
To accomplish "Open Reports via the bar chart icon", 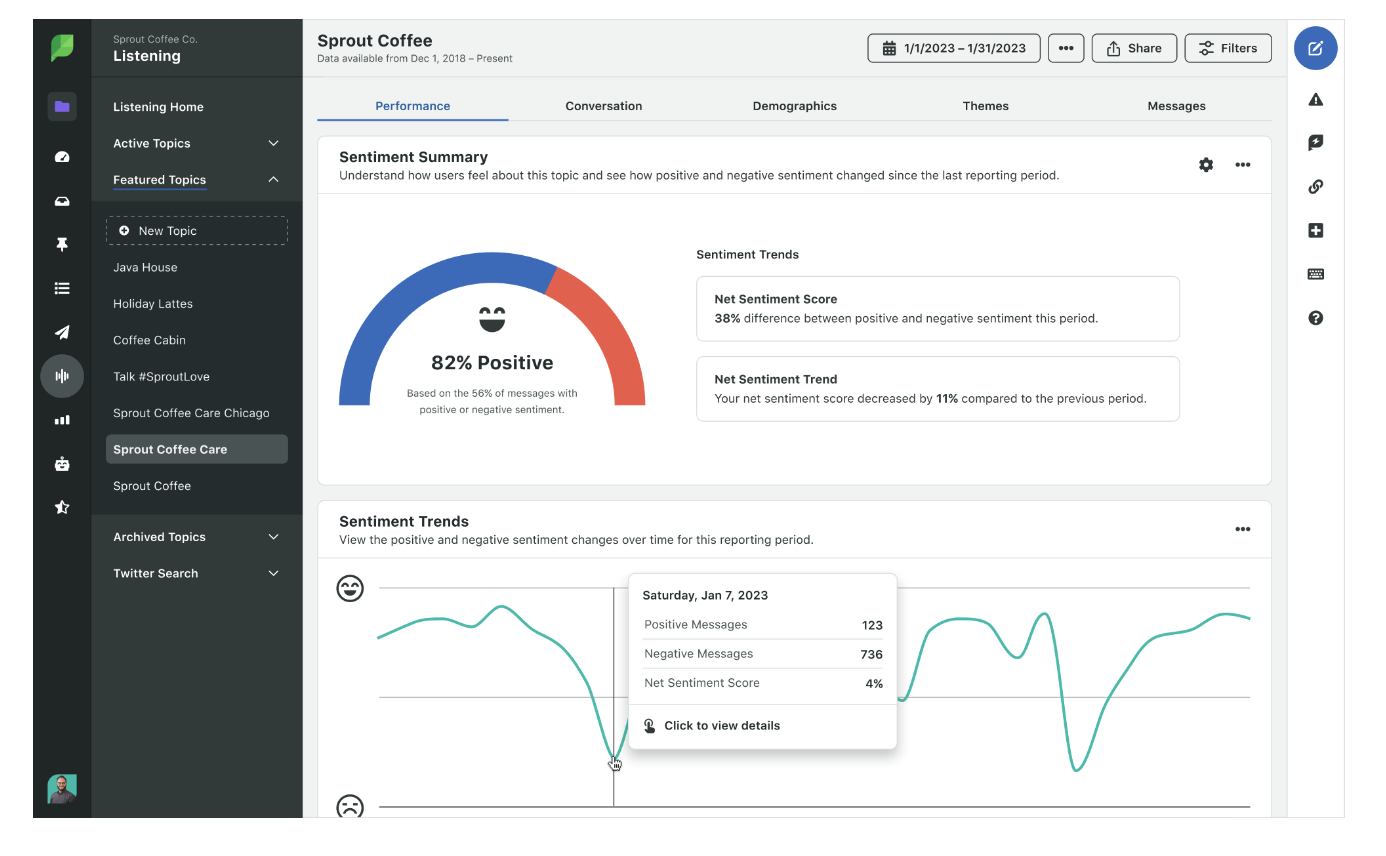I will (62, 420).
